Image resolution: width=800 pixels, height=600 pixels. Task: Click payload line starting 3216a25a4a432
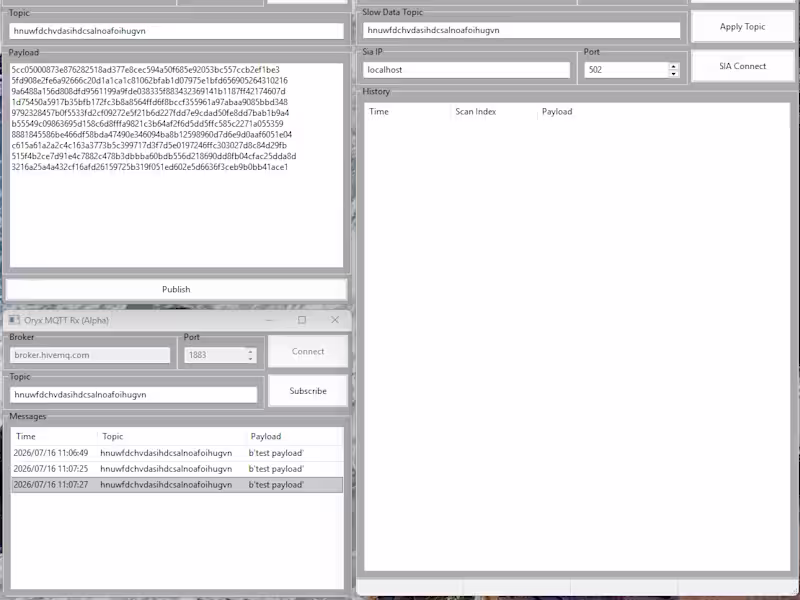point(149,167)
